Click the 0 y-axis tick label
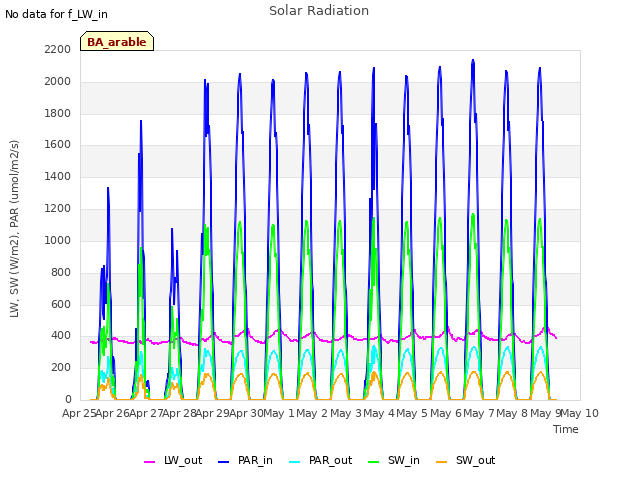Image resolution: width=640 pixels, height=480 pixels. point(68,399)
